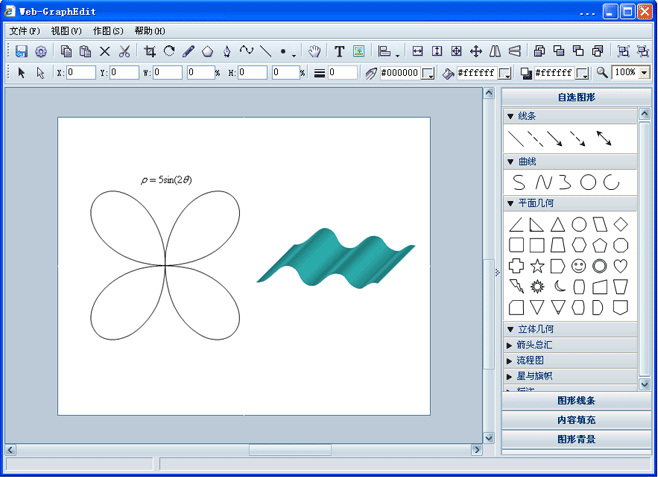Select the Pencil drawing tool
Image resolution: width=658 pixels, height=477 pixels.
point(188,51)
